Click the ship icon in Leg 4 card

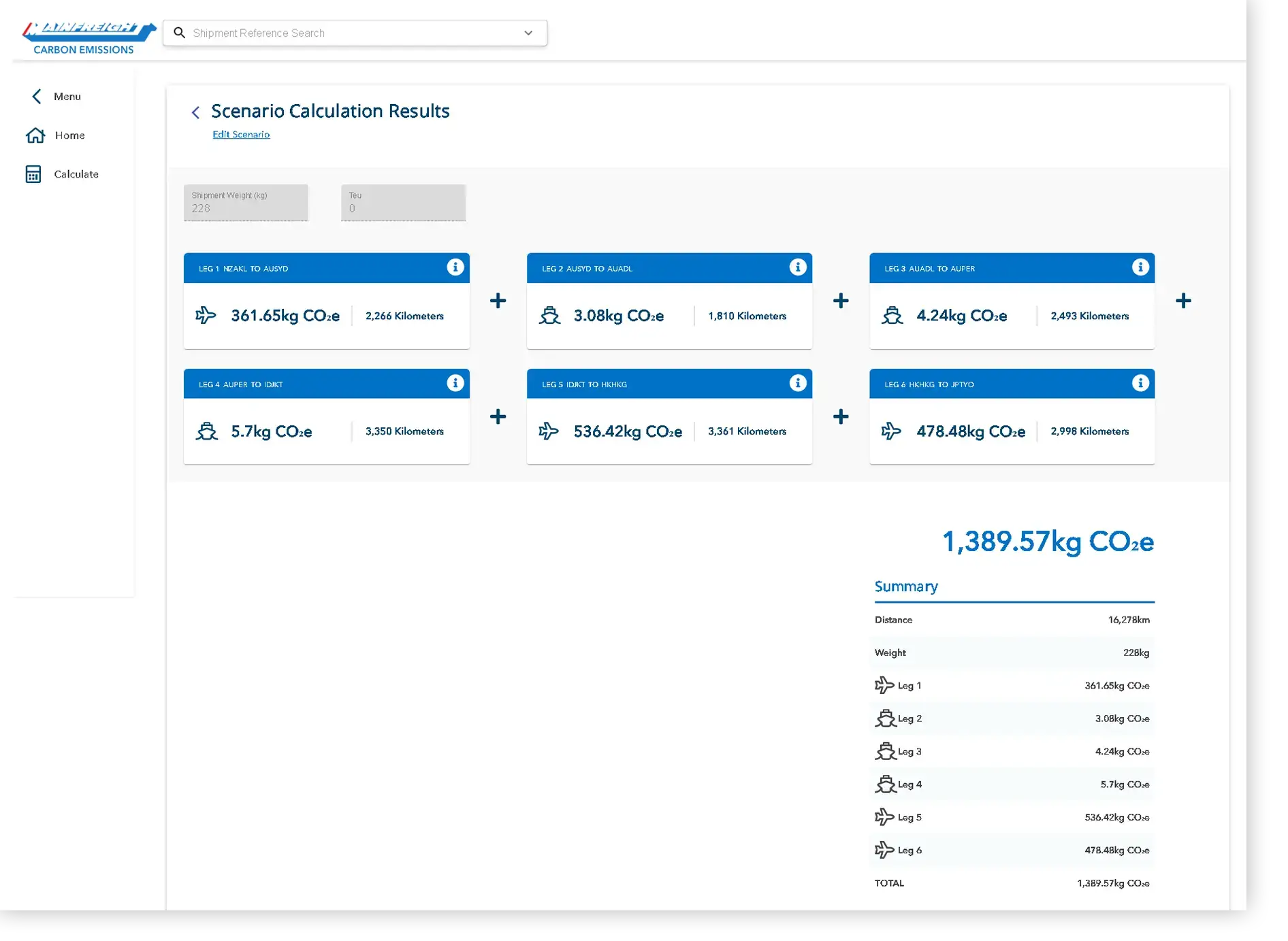(207, 431)
